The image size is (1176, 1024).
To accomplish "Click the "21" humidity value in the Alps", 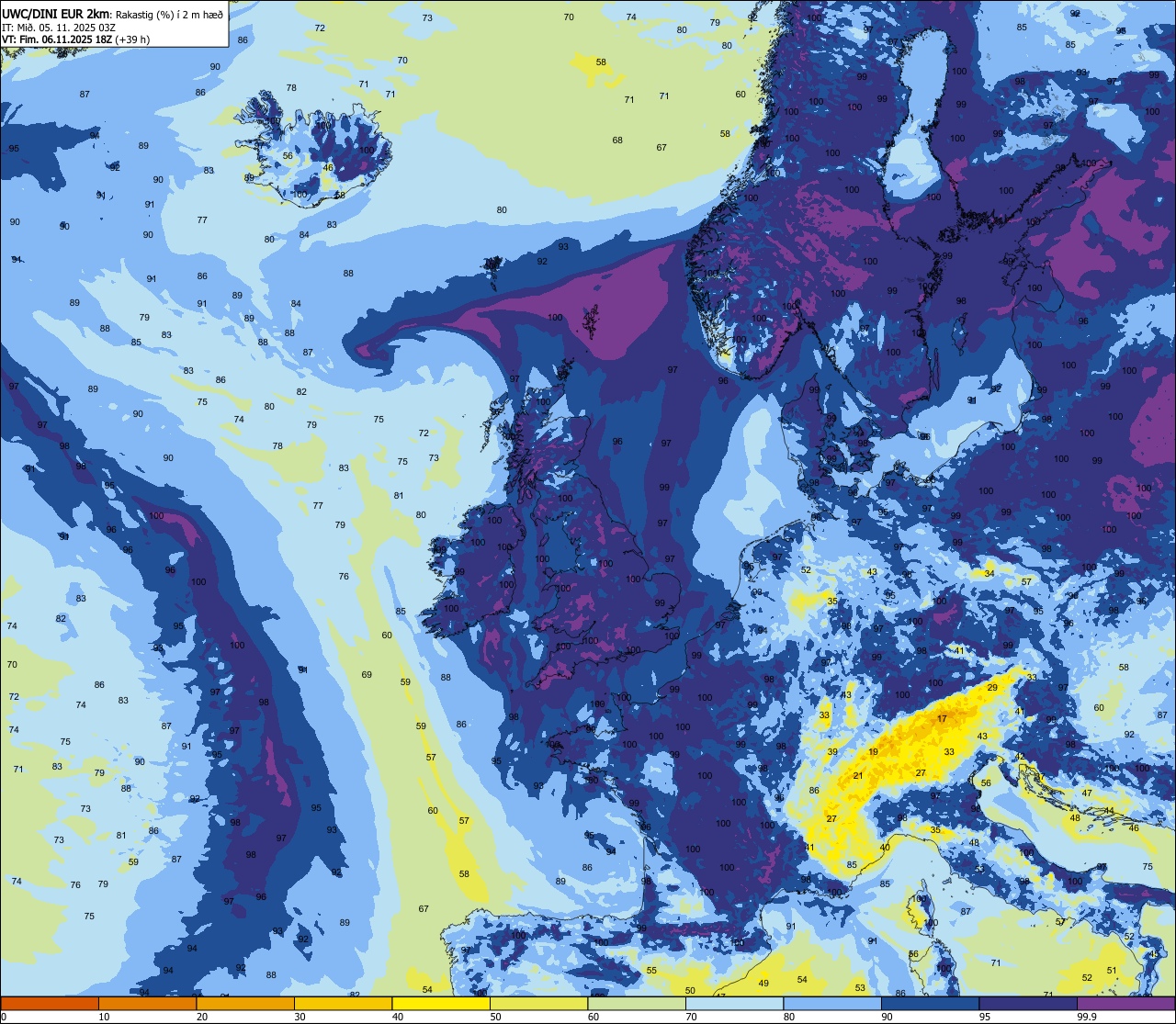I will (858, 776).
